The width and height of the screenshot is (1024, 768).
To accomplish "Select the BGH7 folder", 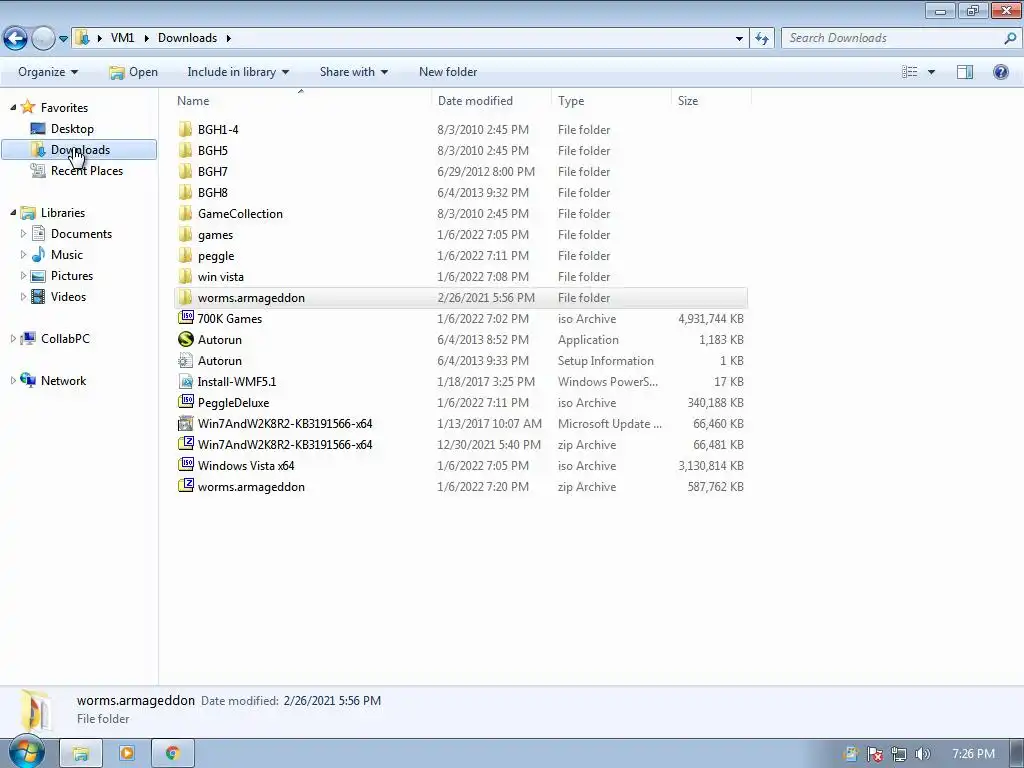I will tap(213, 171).
